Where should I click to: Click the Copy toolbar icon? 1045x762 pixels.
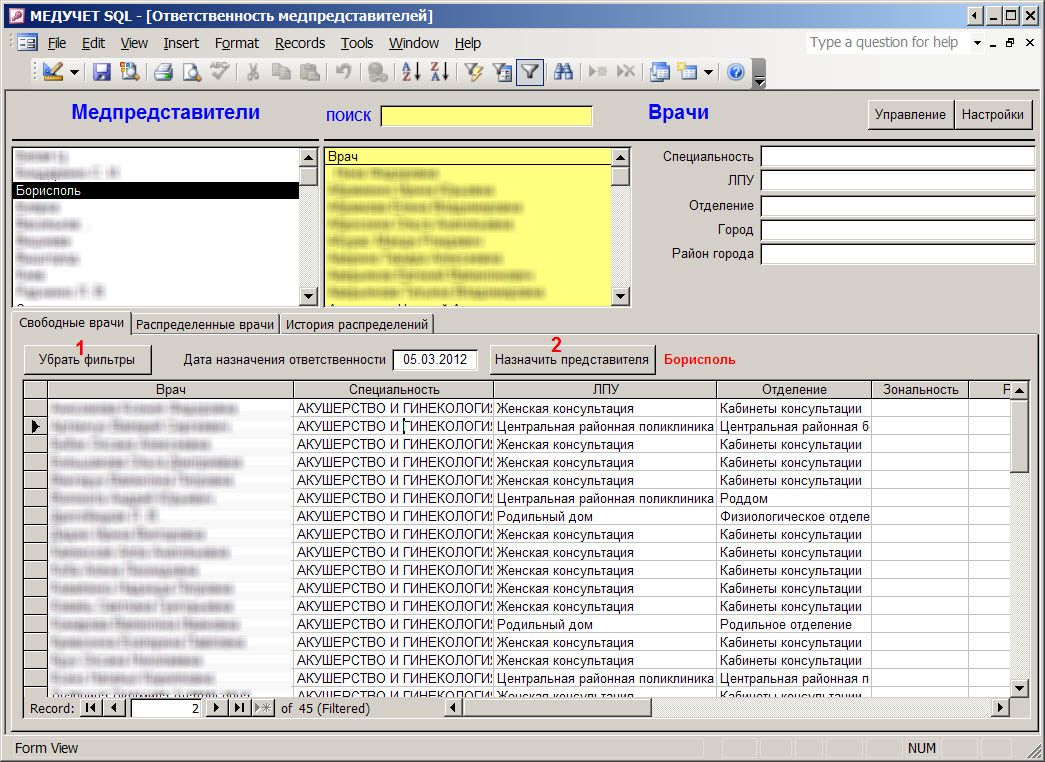tap(281, 71)
